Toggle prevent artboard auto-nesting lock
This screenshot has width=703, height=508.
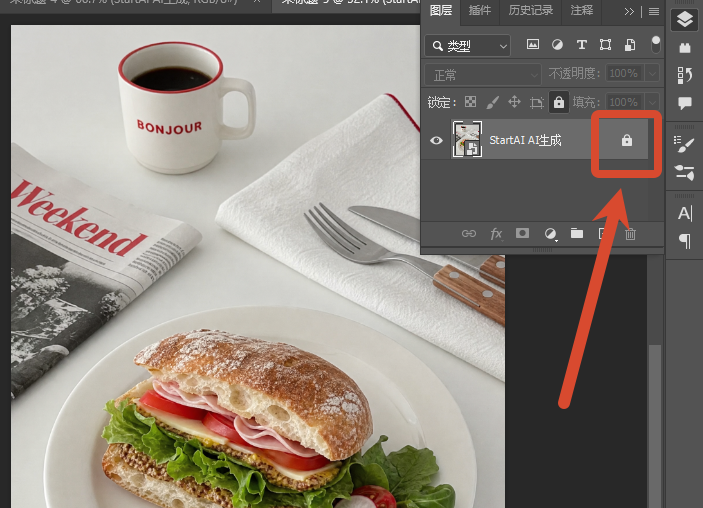point(536,102)
